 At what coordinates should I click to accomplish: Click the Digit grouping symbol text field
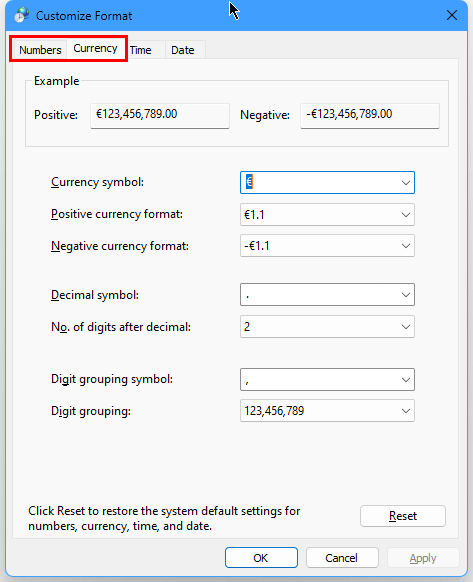click(319, 380)
